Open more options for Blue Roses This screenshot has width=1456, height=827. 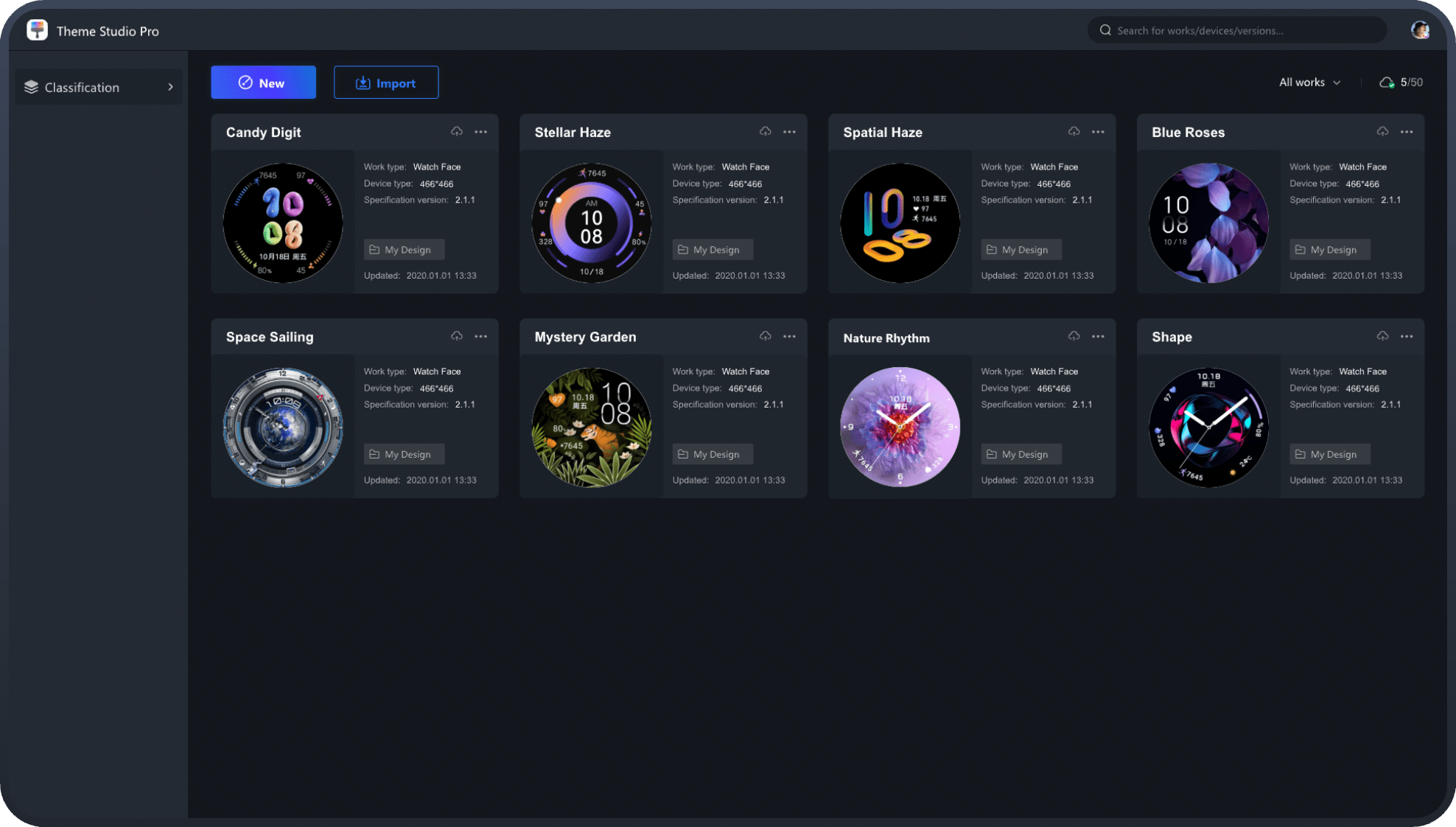(x=1407, y=131)
